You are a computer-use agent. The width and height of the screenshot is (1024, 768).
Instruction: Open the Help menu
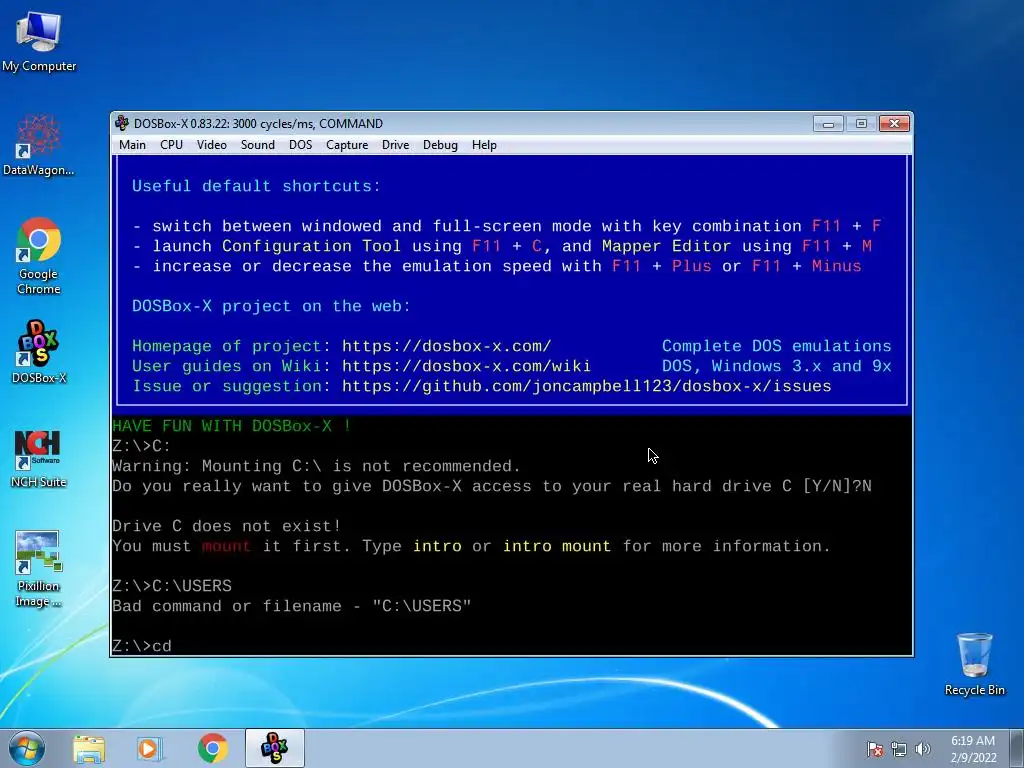tap(484, 145)
